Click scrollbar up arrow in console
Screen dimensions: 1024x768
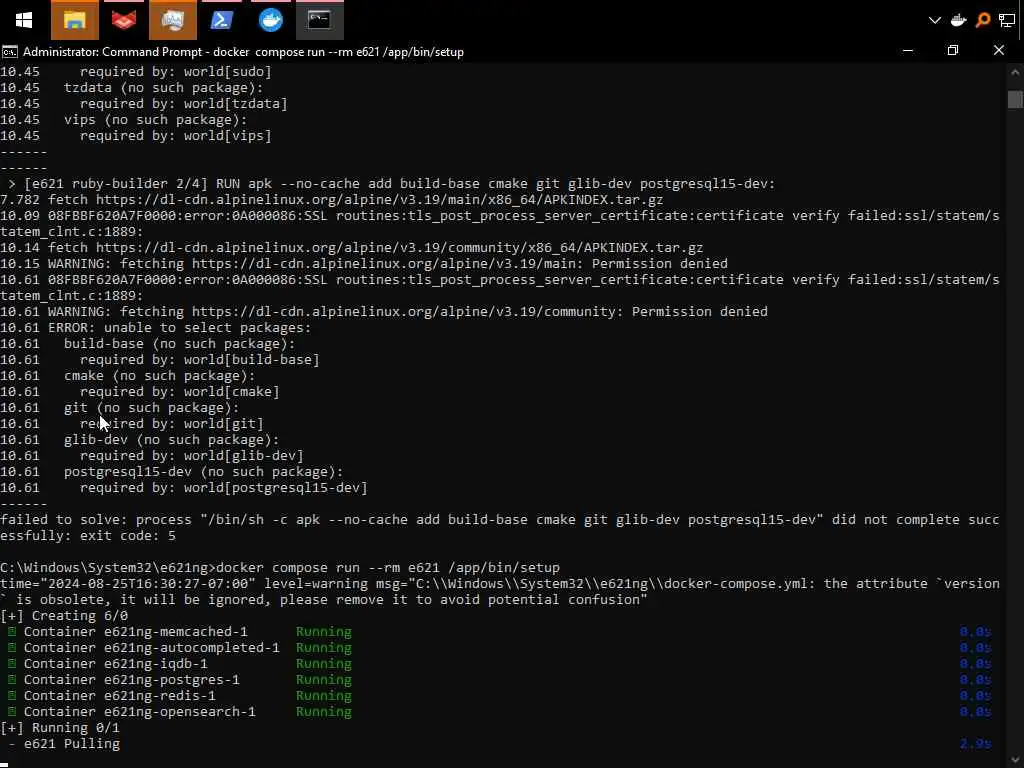[1014, 71]
